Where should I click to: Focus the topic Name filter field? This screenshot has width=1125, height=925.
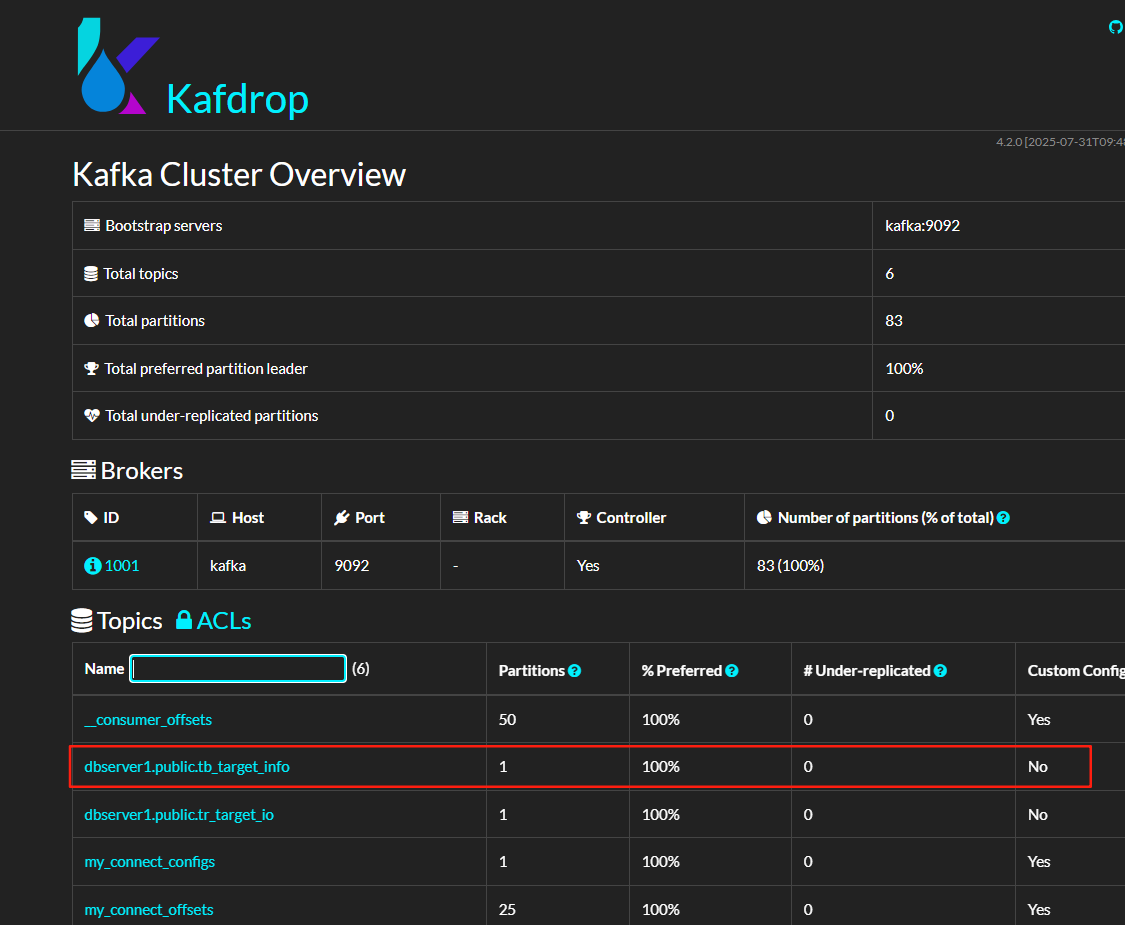click(x=238, y=669)
